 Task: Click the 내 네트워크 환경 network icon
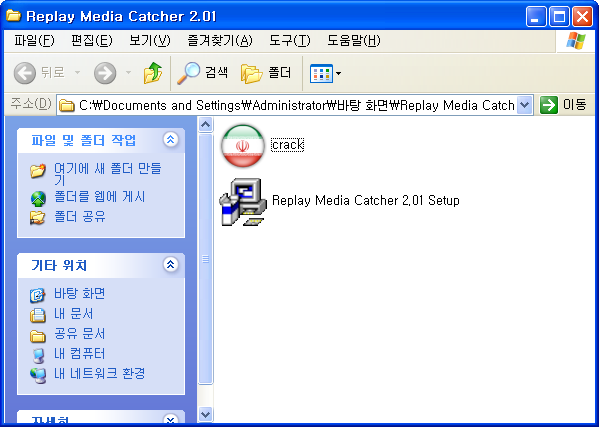coord(38,375)
